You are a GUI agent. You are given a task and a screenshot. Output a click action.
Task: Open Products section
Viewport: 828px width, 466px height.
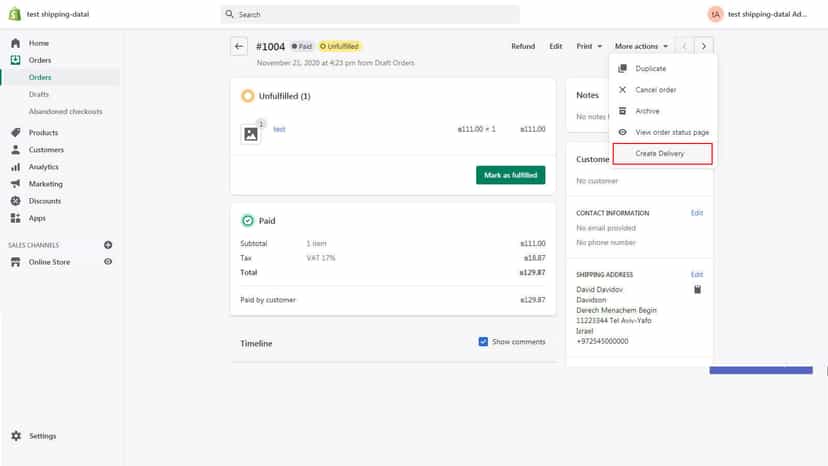(x=43, y=133)
